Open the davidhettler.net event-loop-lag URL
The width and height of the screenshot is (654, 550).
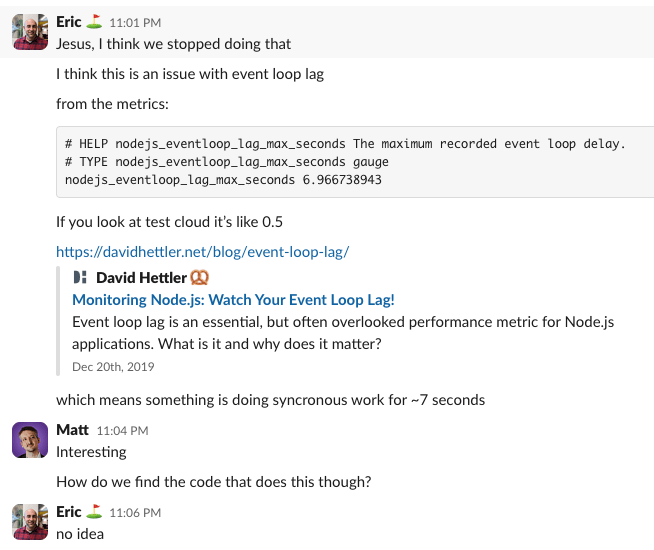[x=202, y=252]
